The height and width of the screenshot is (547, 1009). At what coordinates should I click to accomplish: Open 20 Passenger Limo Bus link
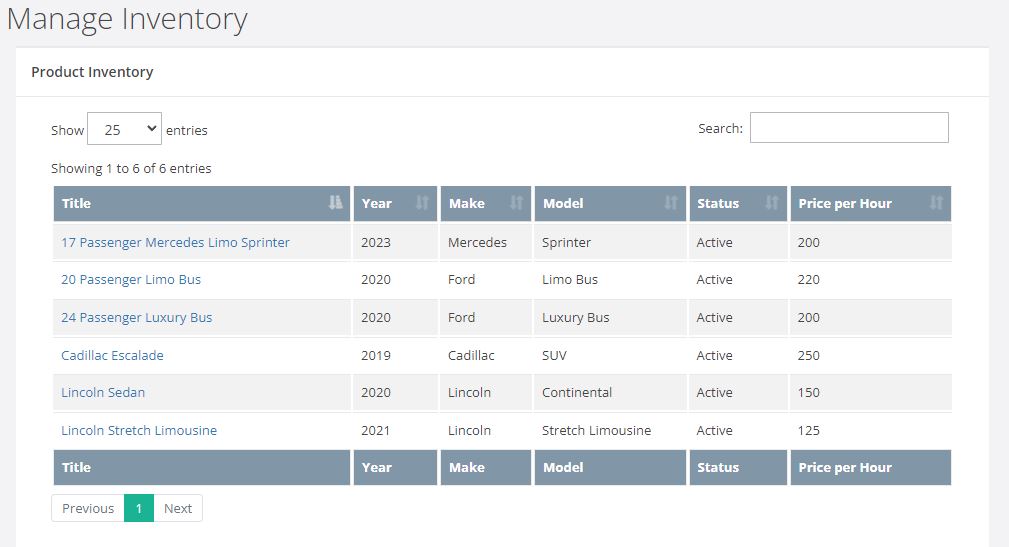point(131,280)
